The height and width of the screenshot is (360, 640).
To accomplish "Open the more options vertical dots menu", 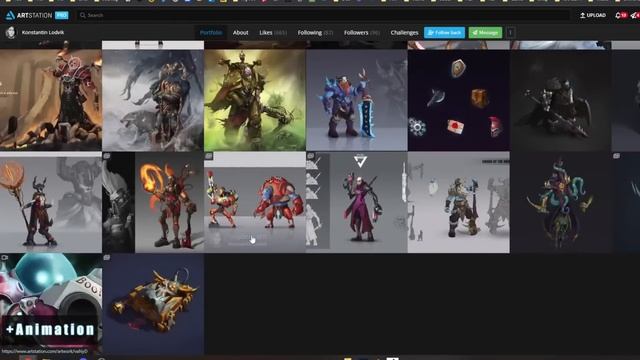I will (x=510, y=32).
